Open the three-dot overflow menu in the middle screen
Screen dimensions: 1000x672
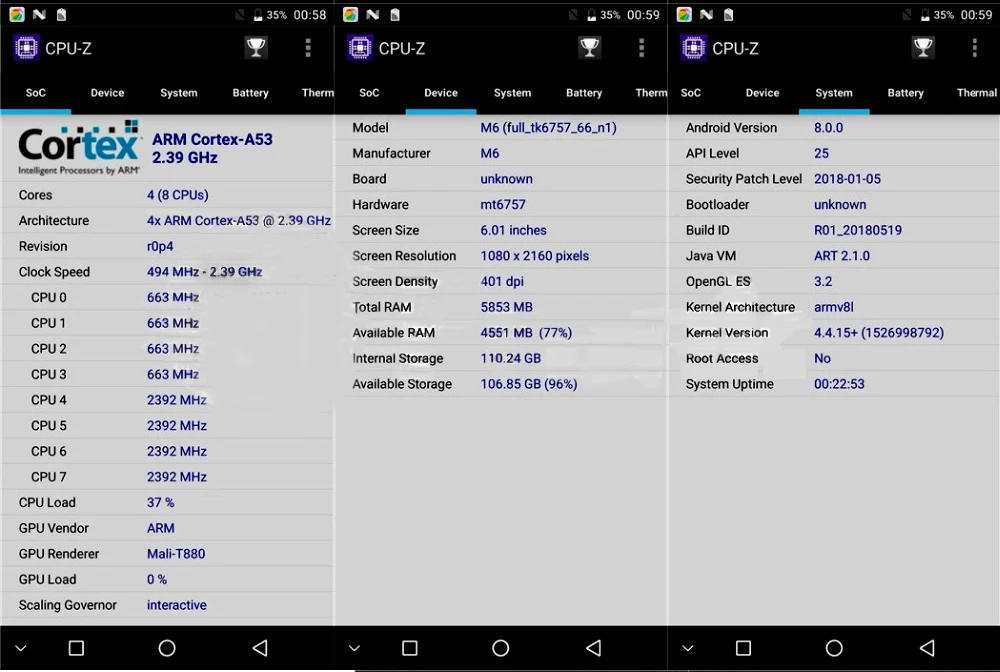pos(642,48)
